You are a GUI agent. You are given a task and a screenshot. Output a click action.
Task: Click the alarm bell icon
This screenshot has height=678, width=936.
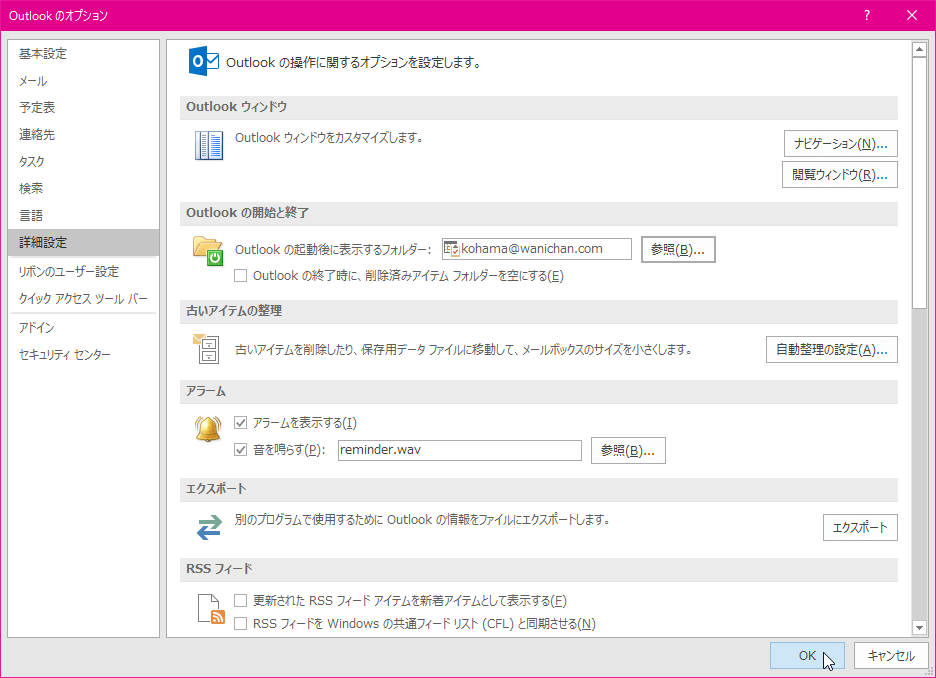208,429
